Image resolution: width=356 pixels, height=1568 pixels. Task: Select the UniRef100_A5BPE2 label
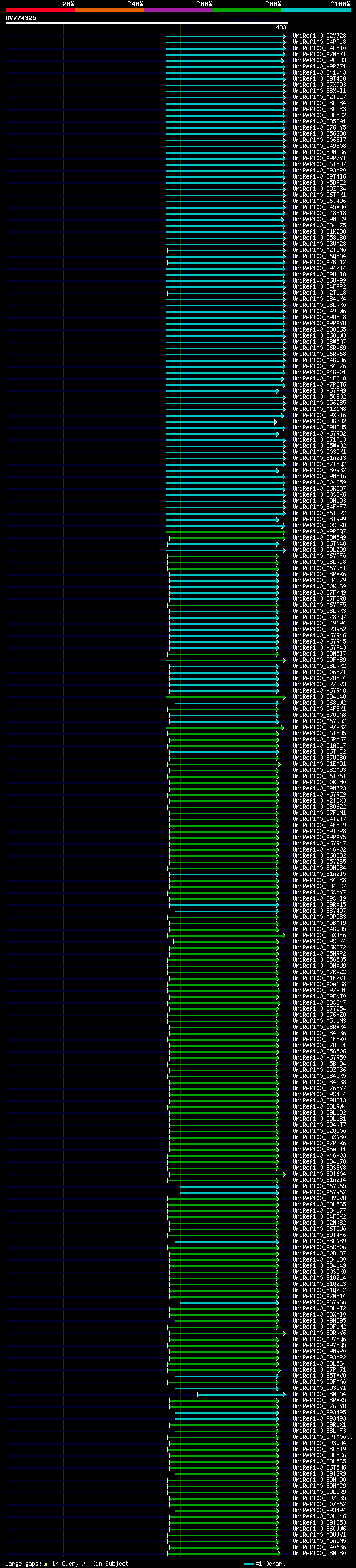point(319,182)
